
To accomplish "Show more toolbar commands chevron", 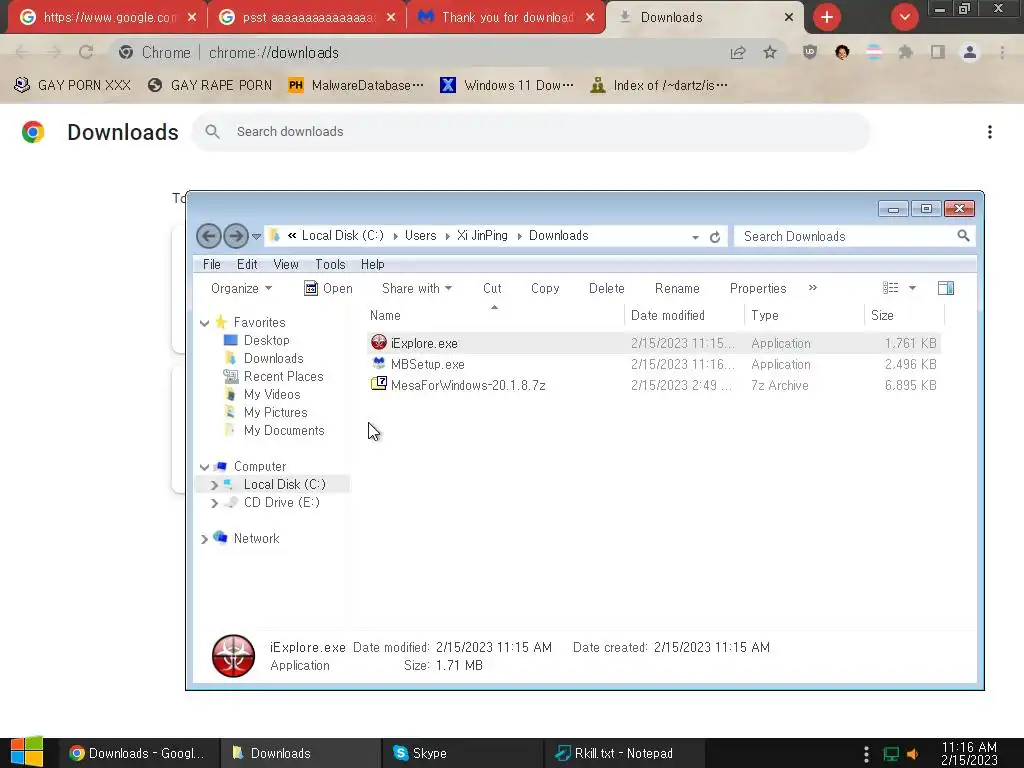I will [812, 287].
